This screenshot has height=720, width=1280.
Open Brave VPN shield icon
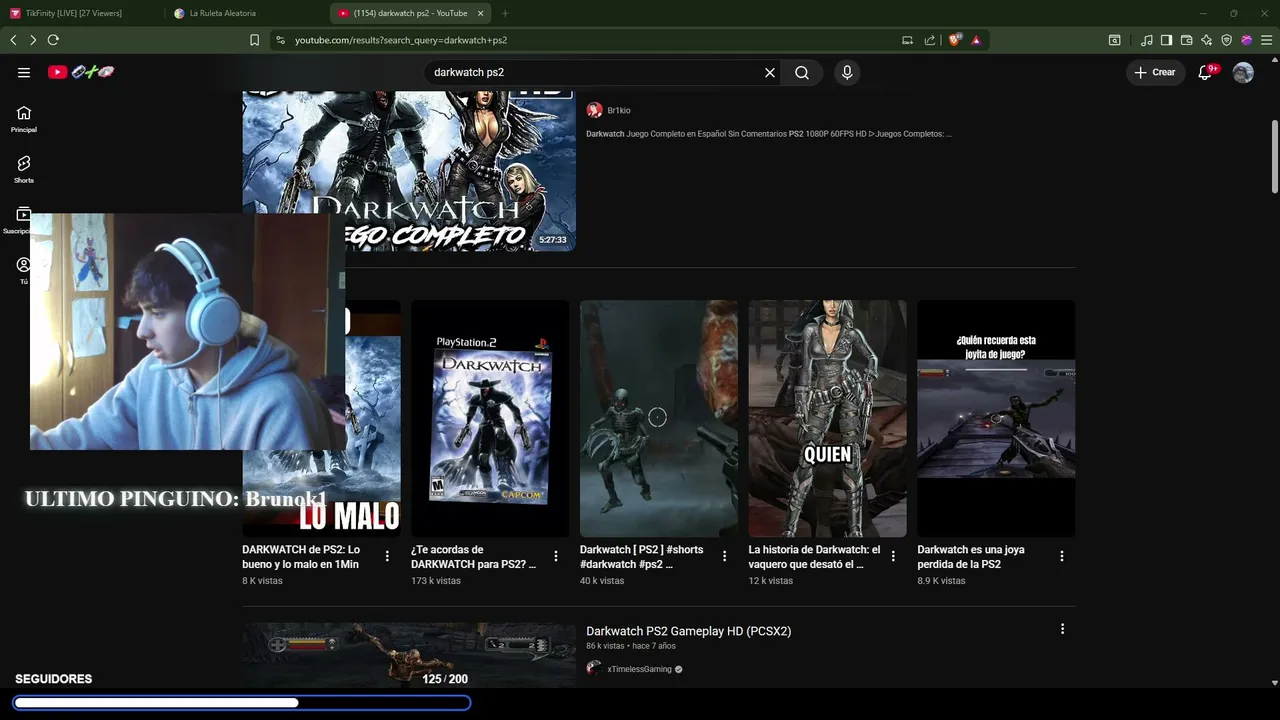(1226, 40)
